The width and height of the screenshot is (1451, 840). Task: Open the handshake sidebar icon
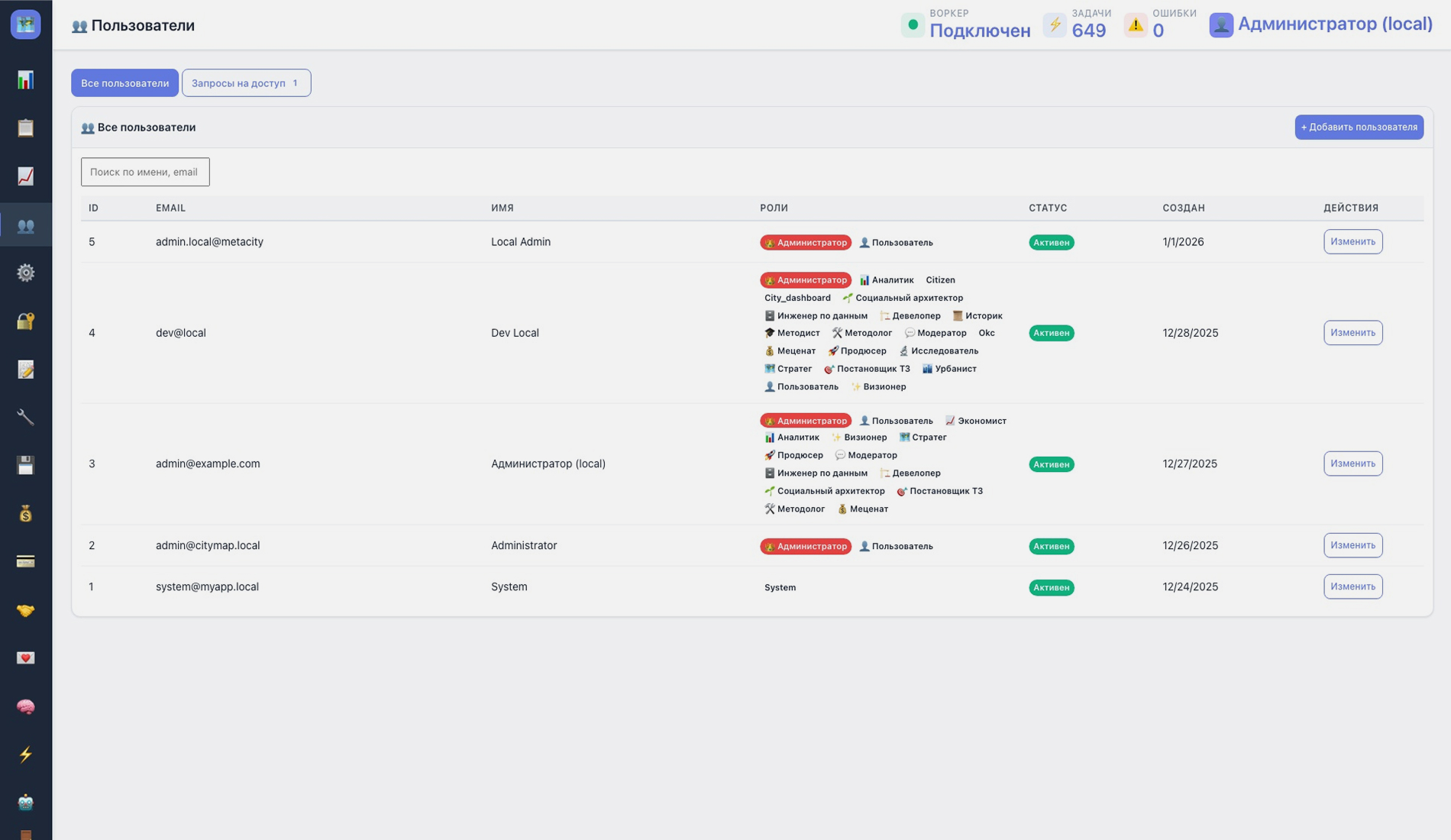(26, 610)
